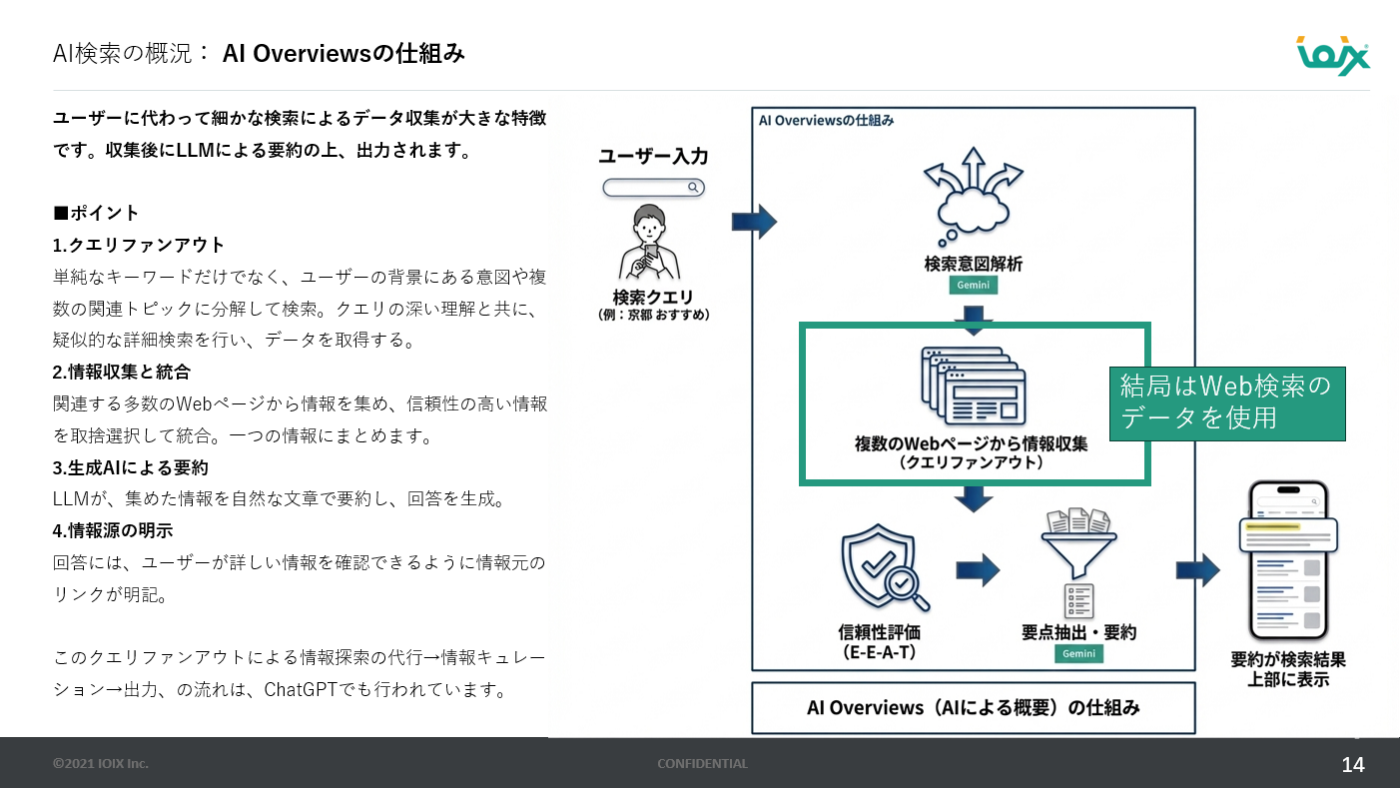Click the 検索意図解析 label

pyautogui.click(x=973, y=264)
